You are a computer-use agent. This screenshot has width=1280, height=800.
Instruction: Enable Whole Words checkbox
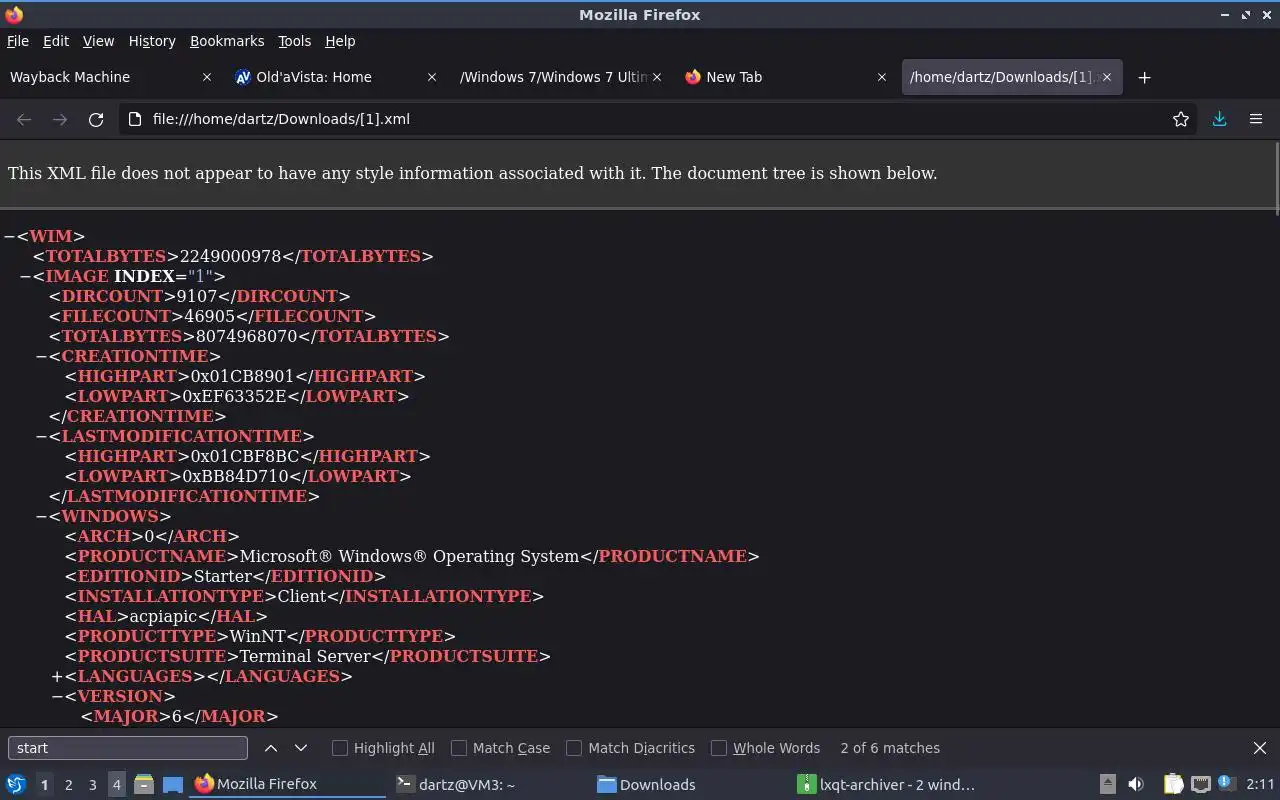(x=719, y=748)
